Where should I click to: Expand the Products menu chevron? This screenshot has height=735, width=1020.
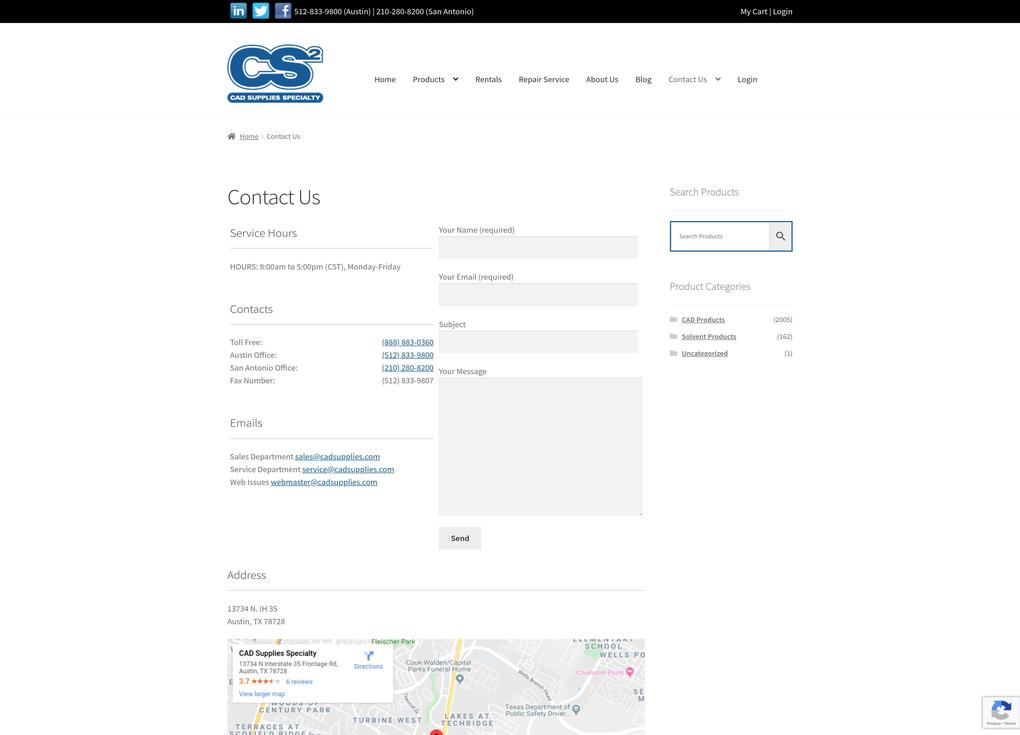point(455,79)
